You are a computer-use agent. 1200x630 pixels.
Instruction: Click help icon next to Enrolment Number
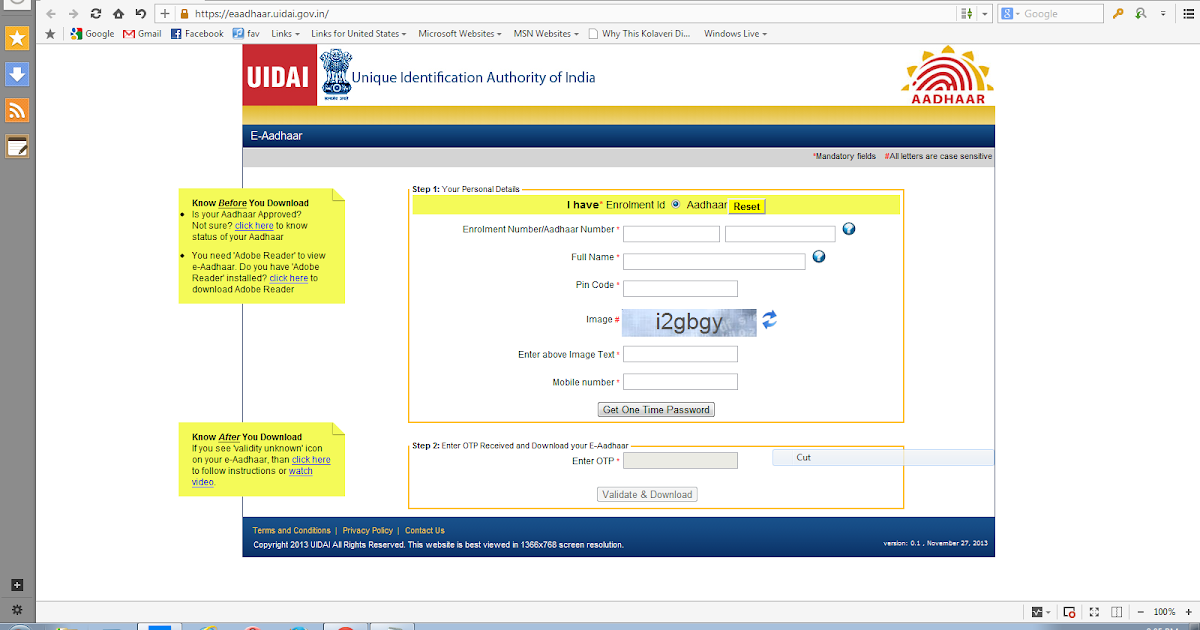point(849,229)
